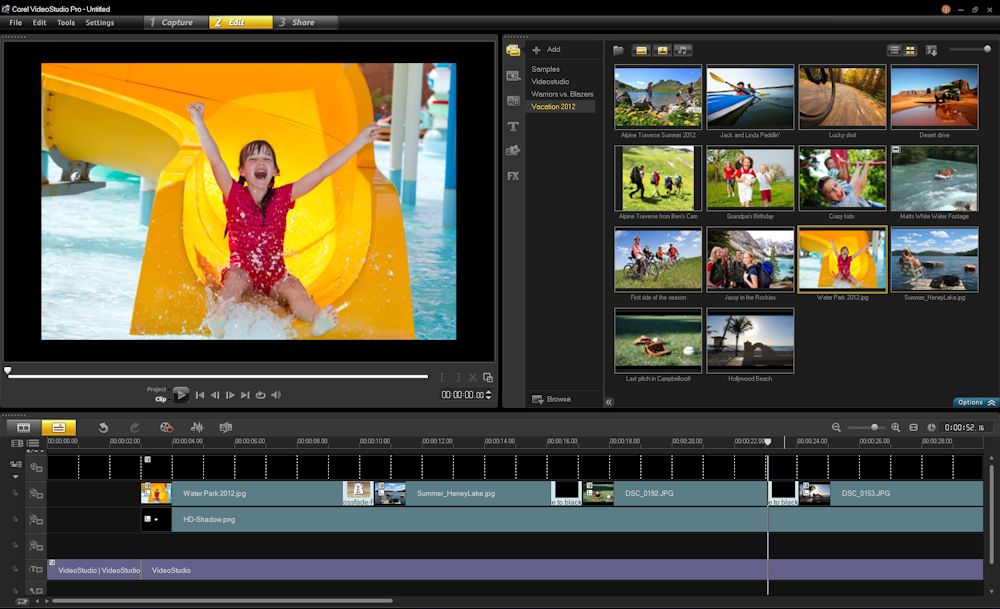1000x609 pixels.
Task: Toggle show photos filter in library
Action: point(661,50)
